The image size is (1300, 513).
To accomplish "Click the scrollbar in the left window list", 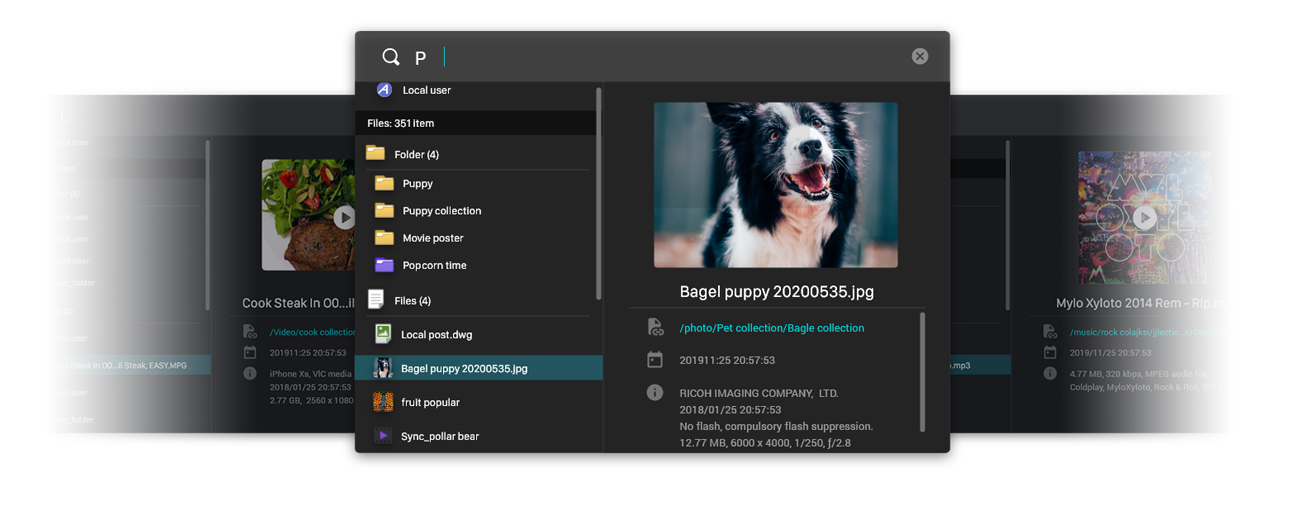I will (208, 225).
